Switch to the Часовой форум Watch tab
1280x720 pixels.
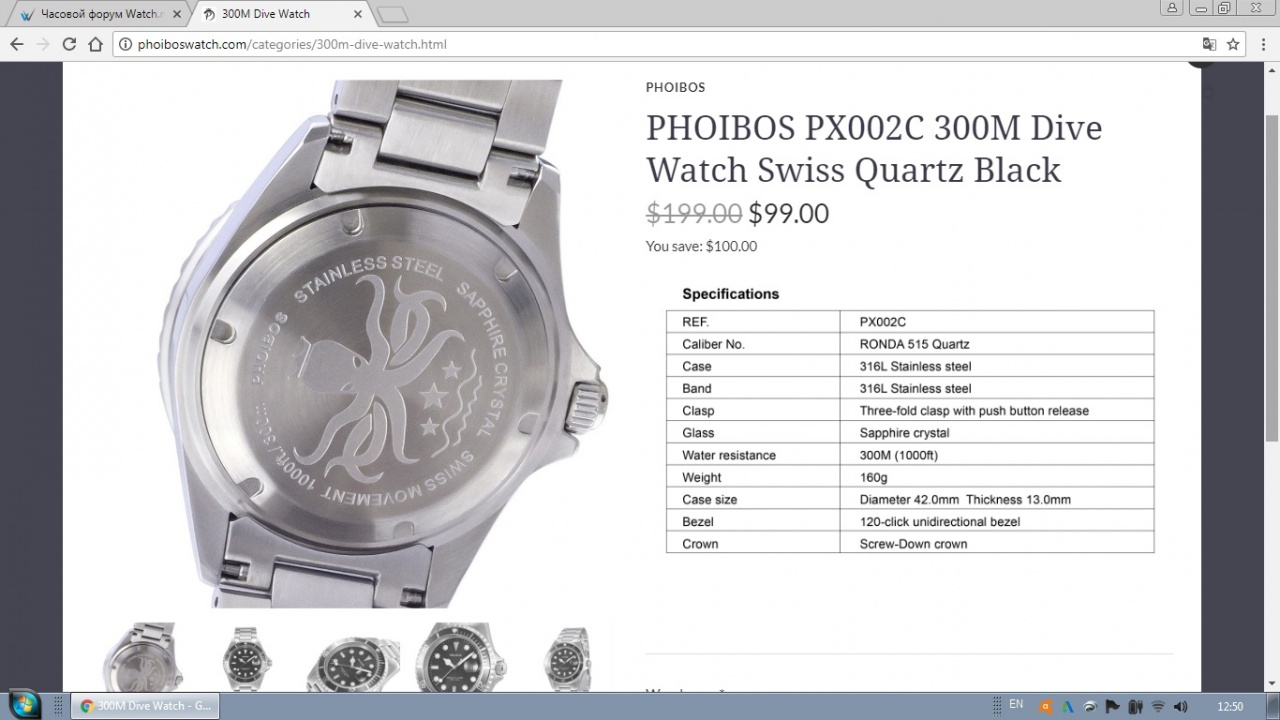(x=98, y=14)
